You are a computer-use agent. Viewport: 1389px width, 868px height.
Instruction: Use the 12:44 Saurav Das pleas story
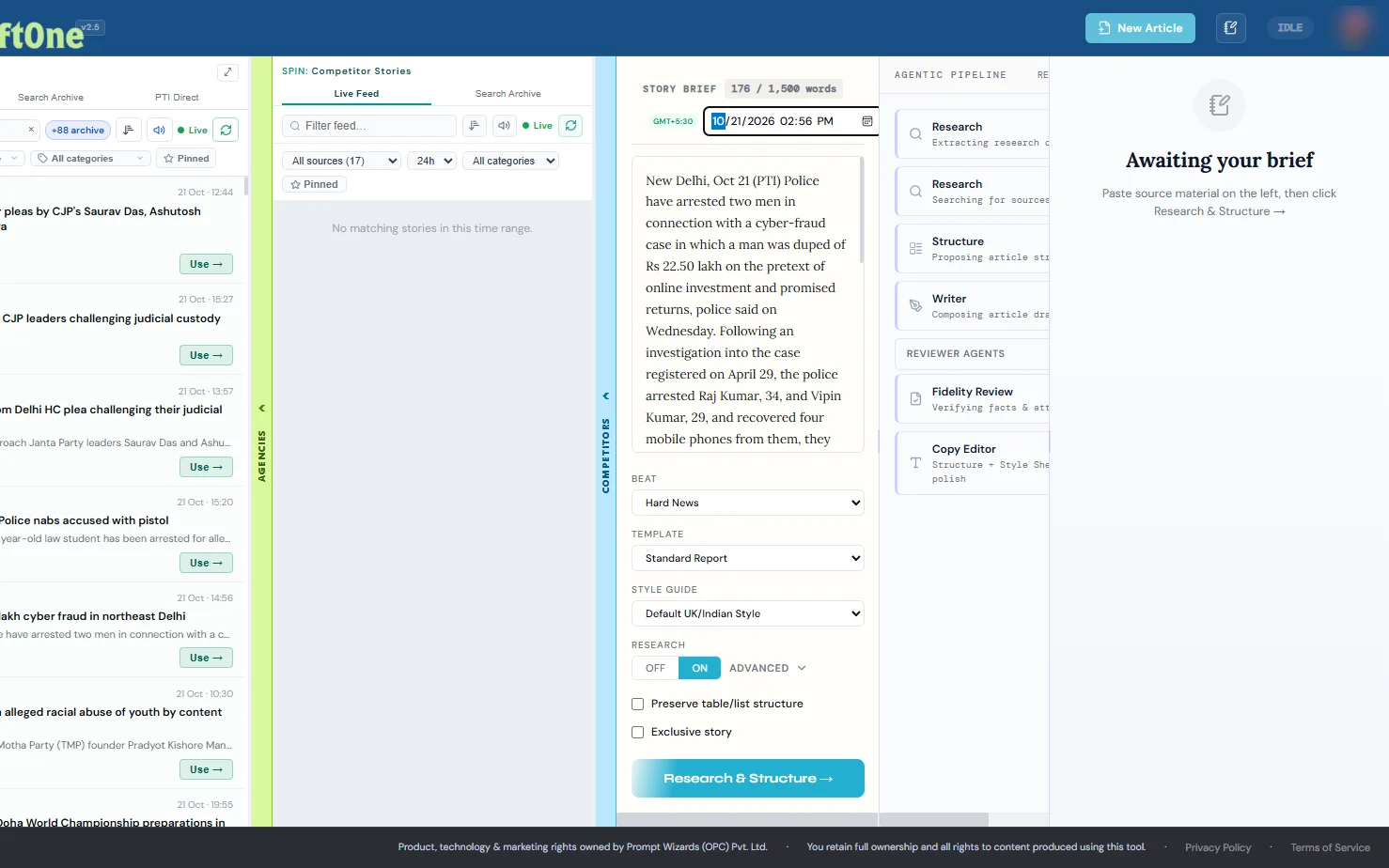pos(206,264)
